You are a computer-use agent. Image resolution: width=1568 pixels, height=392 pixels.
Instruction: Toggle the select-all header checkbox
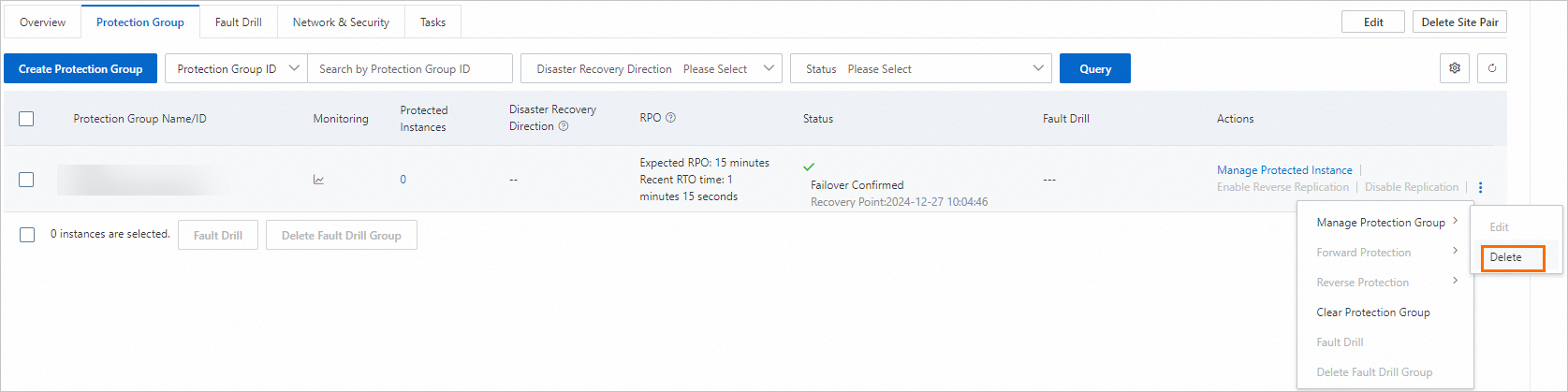coord(26,119)
